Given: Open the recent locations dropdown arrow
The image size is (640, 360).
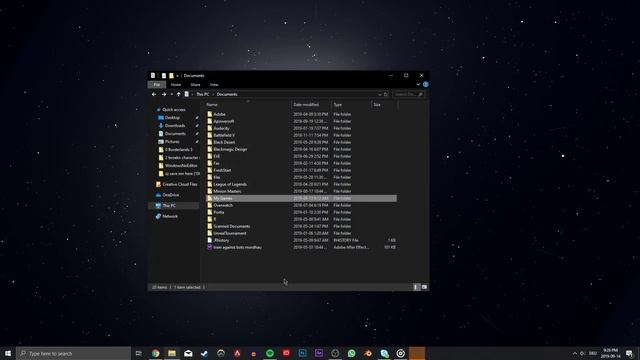Looking at the screenshot, I should click(x=171, y=94).
